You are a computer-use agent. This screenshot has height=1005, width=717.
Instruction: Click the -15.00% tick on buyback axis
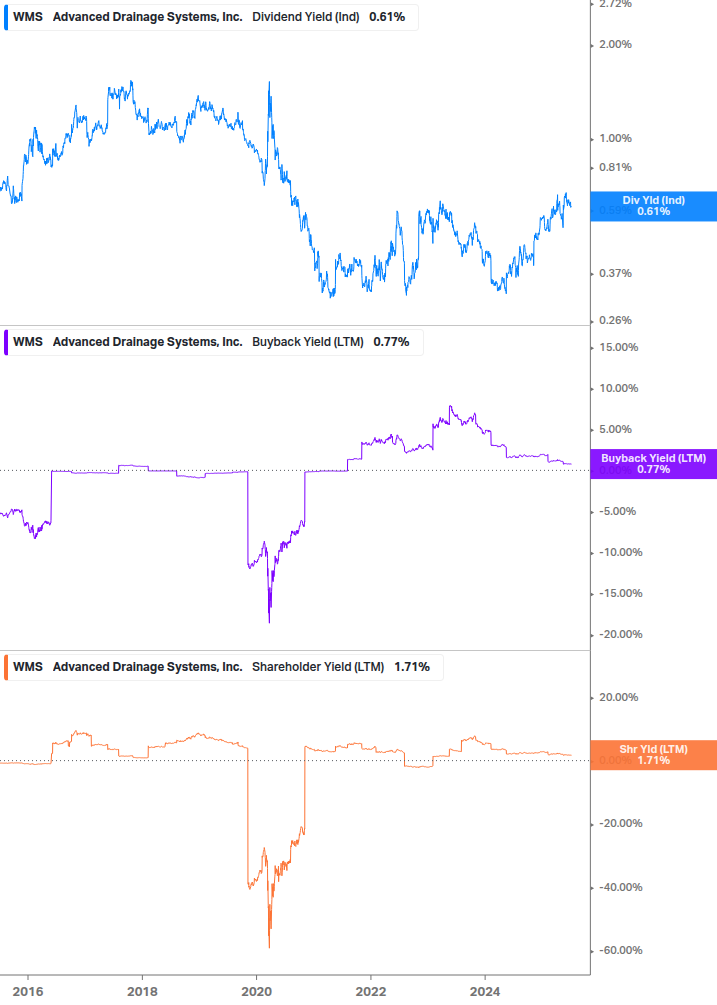tap(620, 594)
